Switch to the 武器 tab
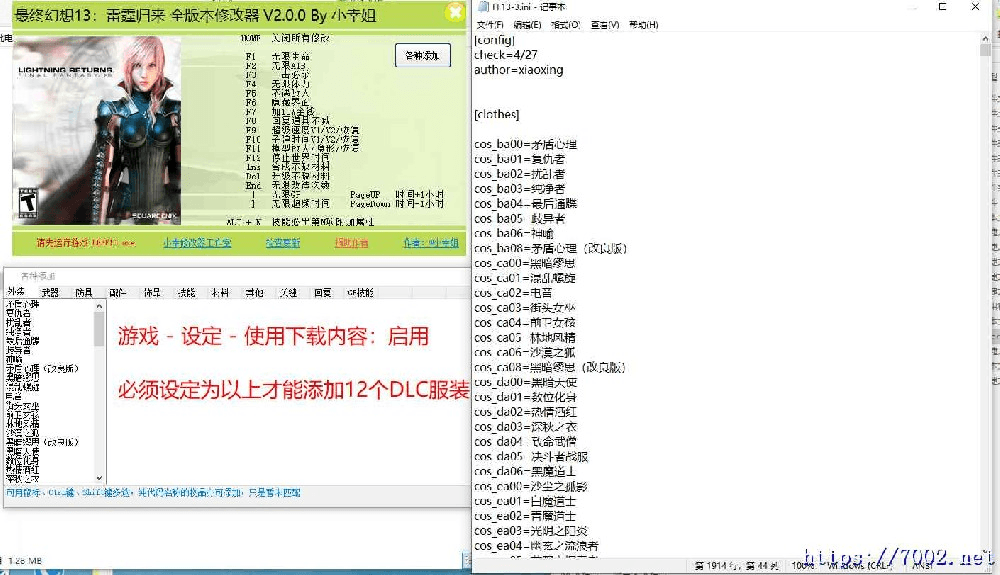Viewport: 1000px width, 575px height. [x=50, y=293]
